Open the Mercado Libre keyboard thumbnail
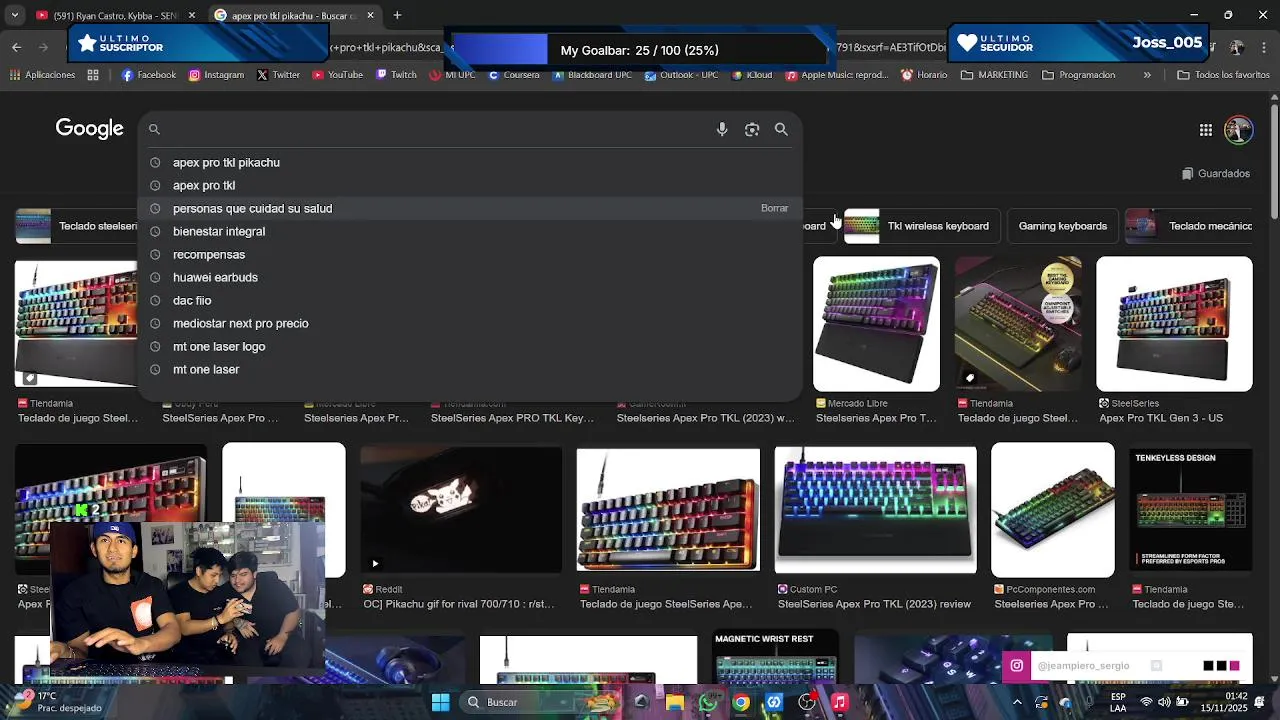Viewport: 1280px width, 720px height. 876,324
